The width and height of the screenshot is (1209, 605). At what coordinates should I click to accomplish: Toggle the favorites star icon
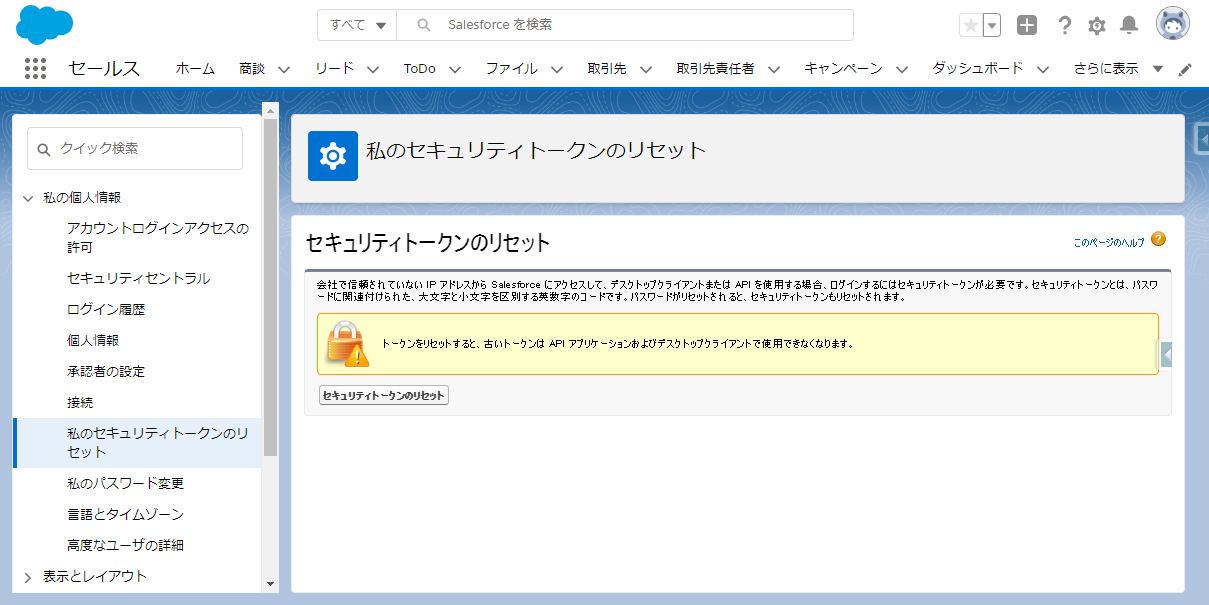969,25
